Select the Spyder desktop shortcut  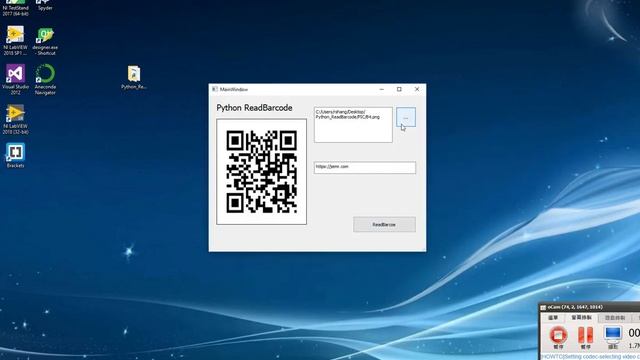(45, 5)
